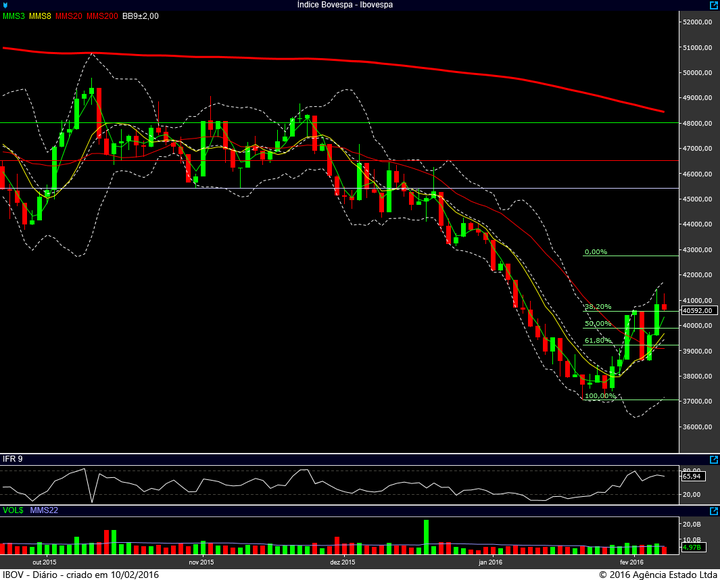720x580 pixels.
Task: Select the BB9±2,00 Bollinger label
Action: 141,16
